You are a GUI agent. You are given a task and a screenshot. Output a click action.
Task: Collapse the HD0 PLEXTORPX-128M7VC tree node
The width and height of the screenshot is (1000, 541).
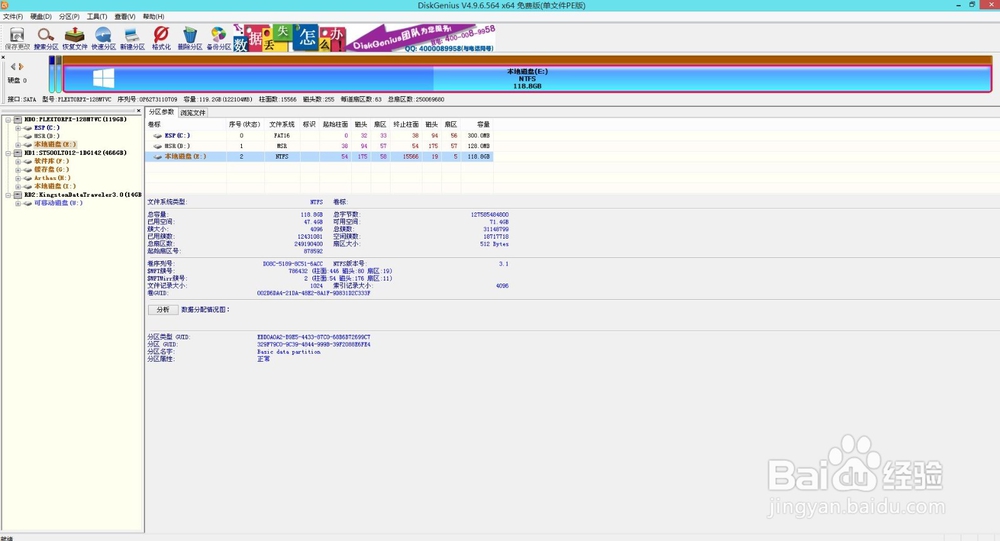click(8, 120)
